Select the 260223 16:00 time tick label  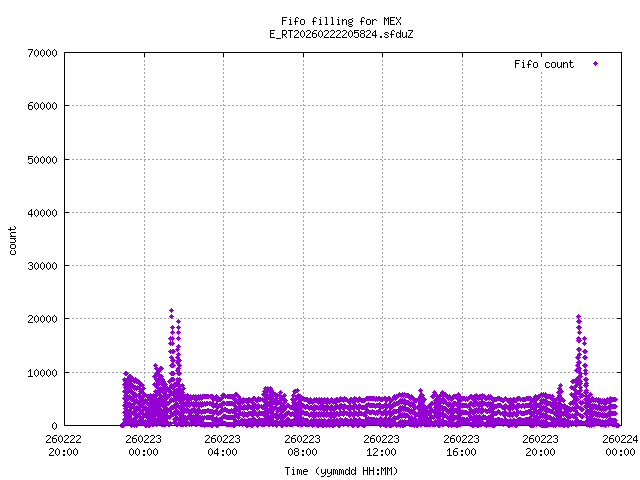[461, 444]
